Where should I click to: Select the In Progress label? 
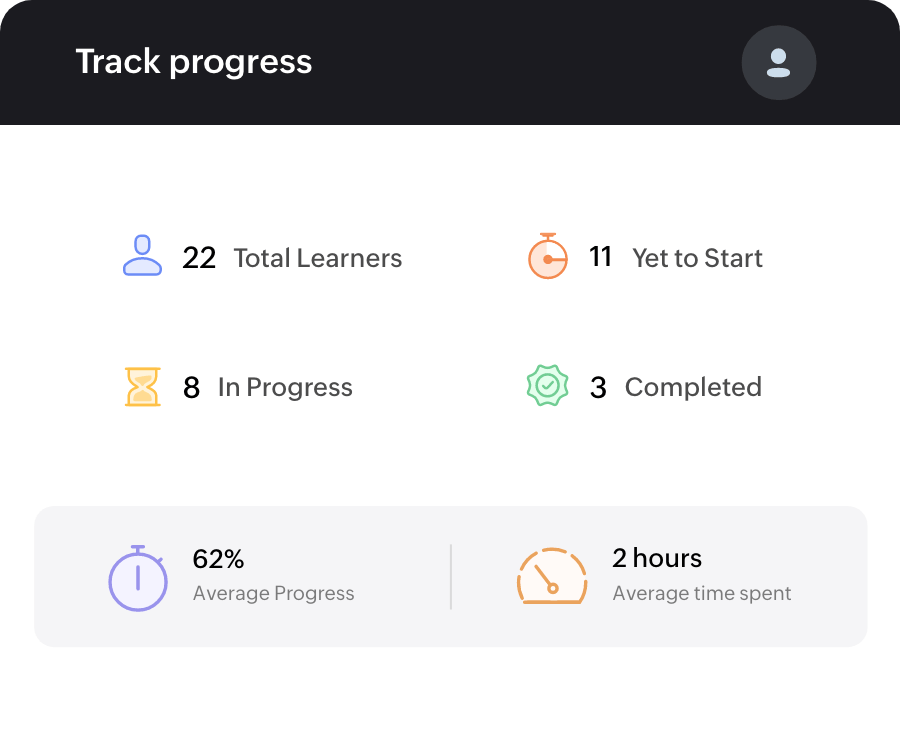[x=285, y=387]
